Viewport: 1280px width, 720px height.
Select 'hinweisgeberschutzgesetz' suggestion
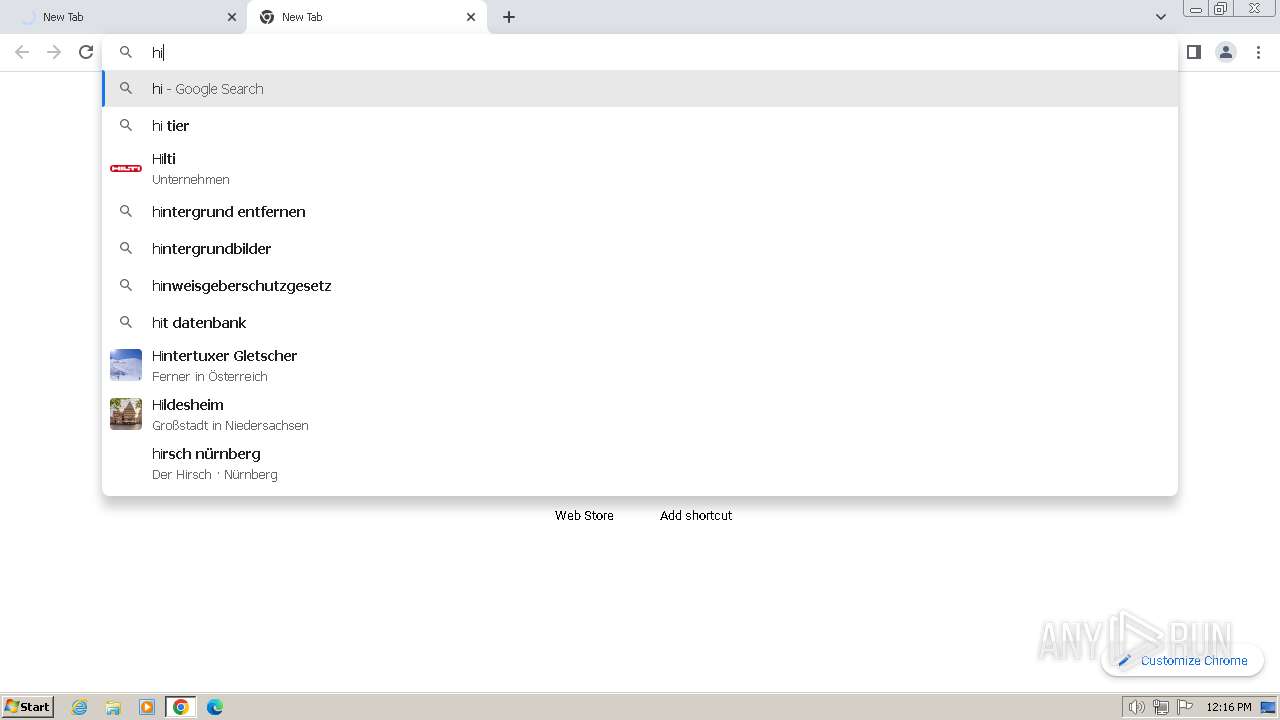640,285
